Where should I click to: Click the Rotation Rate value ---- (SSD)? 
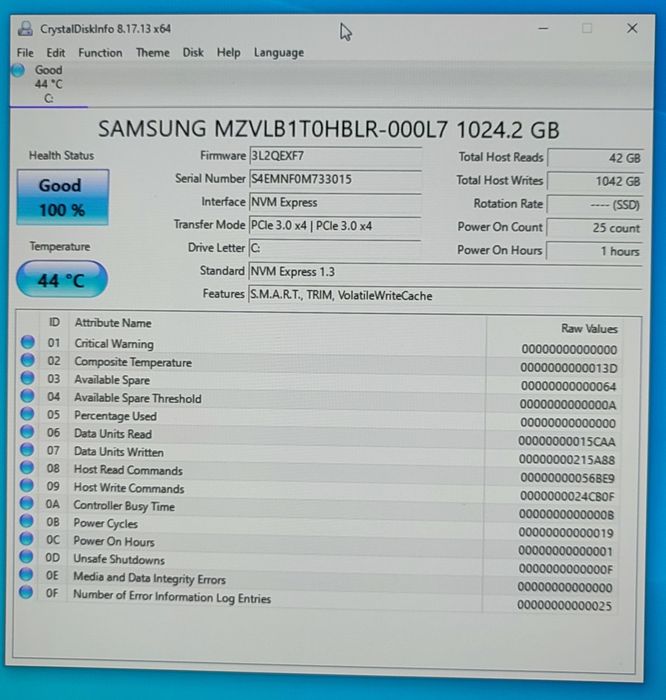[595, 205]
